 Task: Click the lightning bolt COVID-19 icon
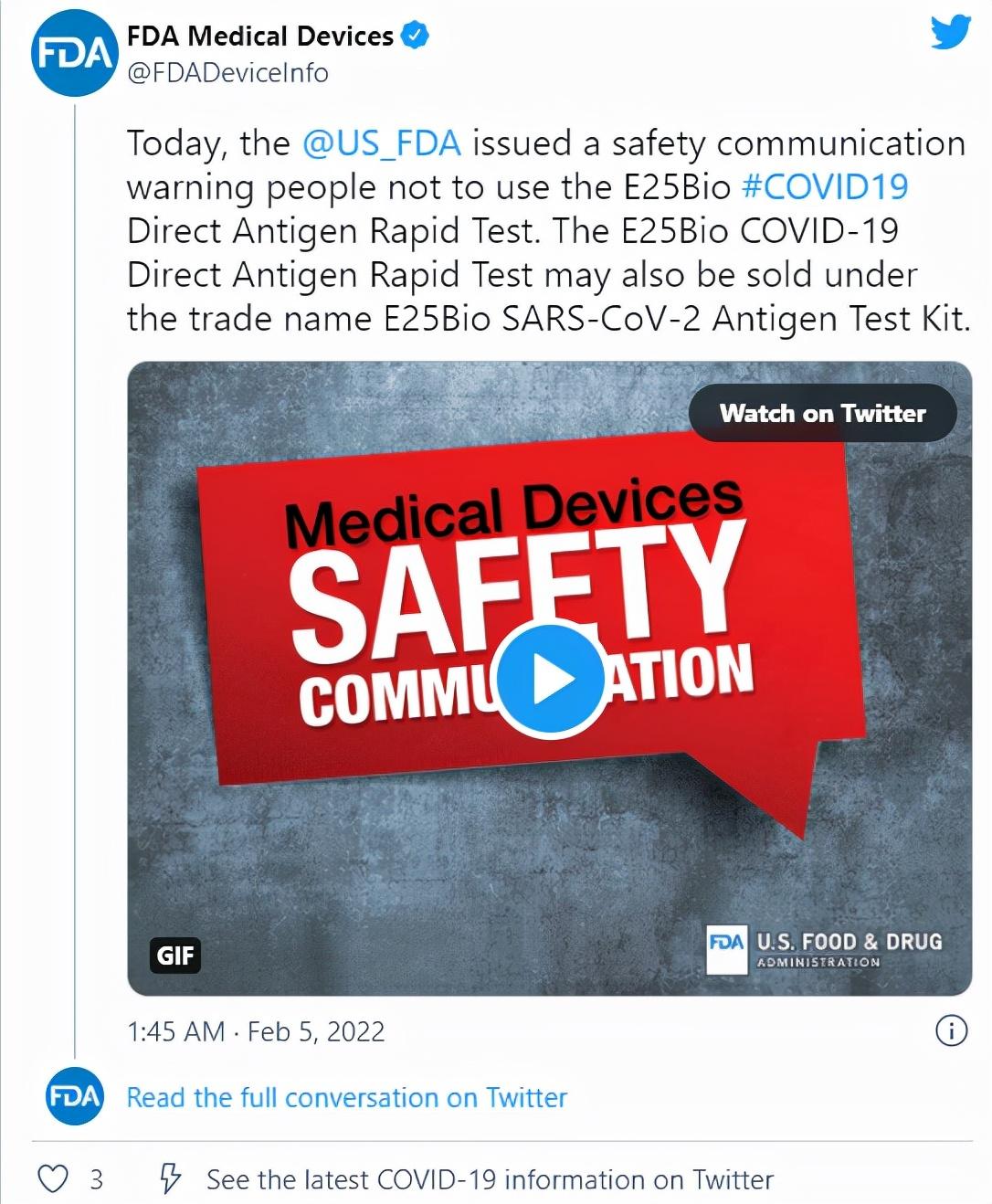[170, 1178]
